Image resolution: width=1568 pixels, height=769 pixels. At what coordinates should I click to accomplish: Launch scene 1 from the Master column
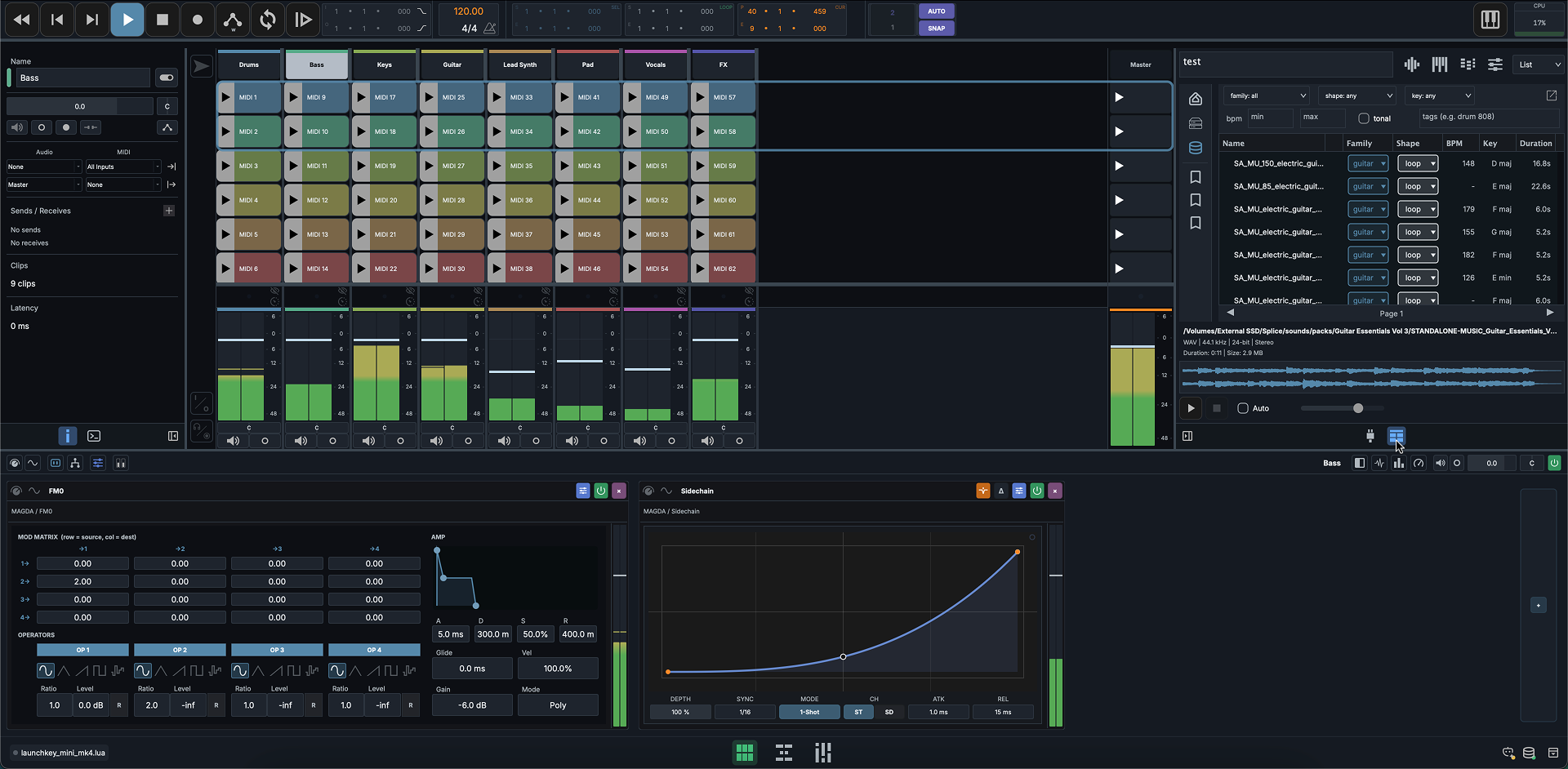tap(1120, 97)
